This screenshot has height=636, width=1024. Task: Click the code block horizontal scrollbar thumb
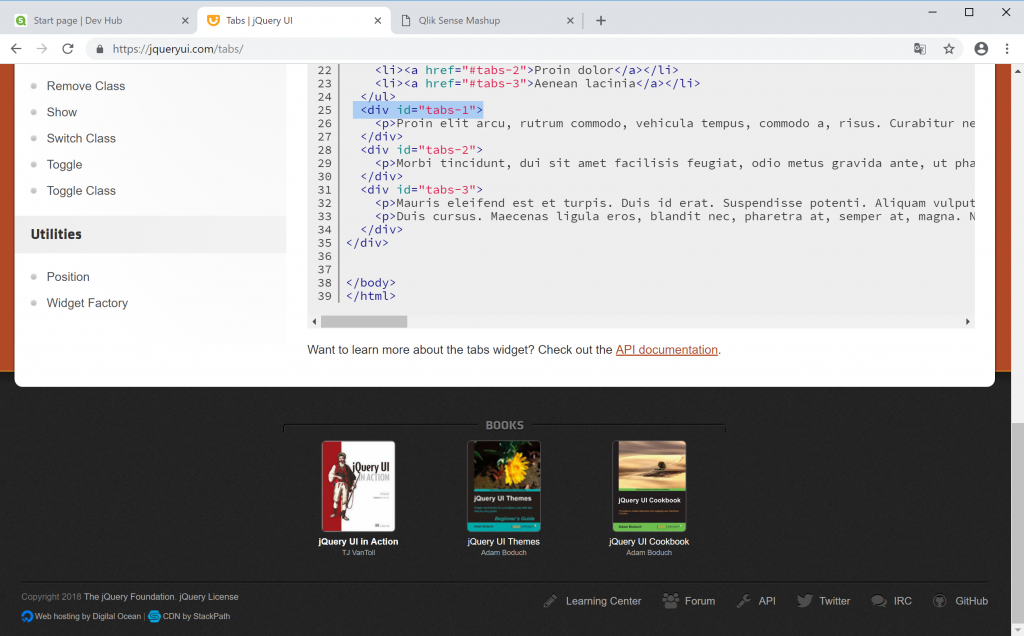coord(364,322)
